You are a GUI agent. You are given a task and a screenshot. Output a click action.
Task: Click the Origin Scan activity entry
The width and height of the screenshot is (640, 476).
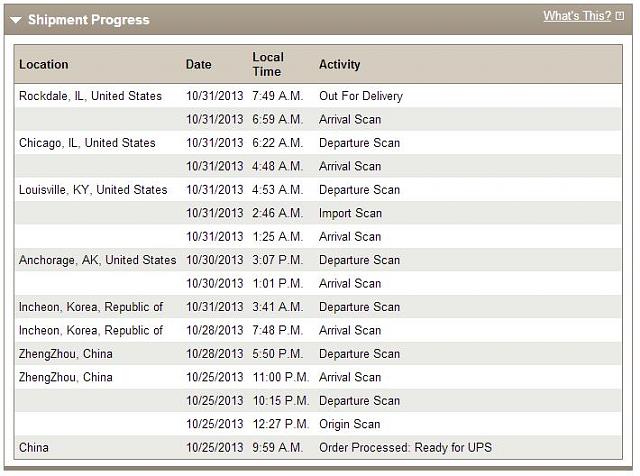349,424
